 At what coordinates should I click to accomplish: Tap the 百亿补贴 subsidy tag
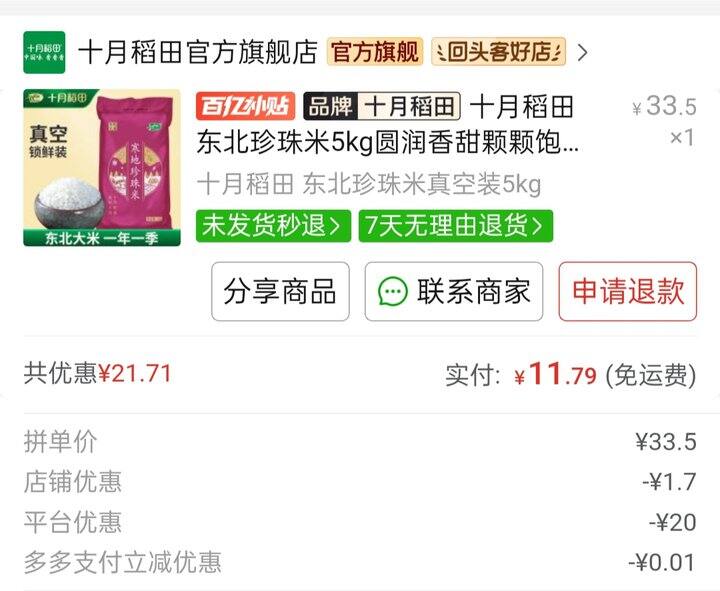246,106
